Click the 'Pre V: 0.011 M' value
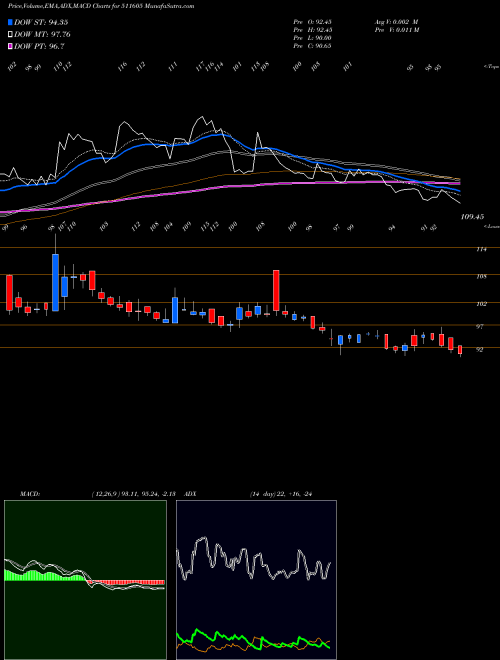500x660 pixels. click(x=396, y=30)
